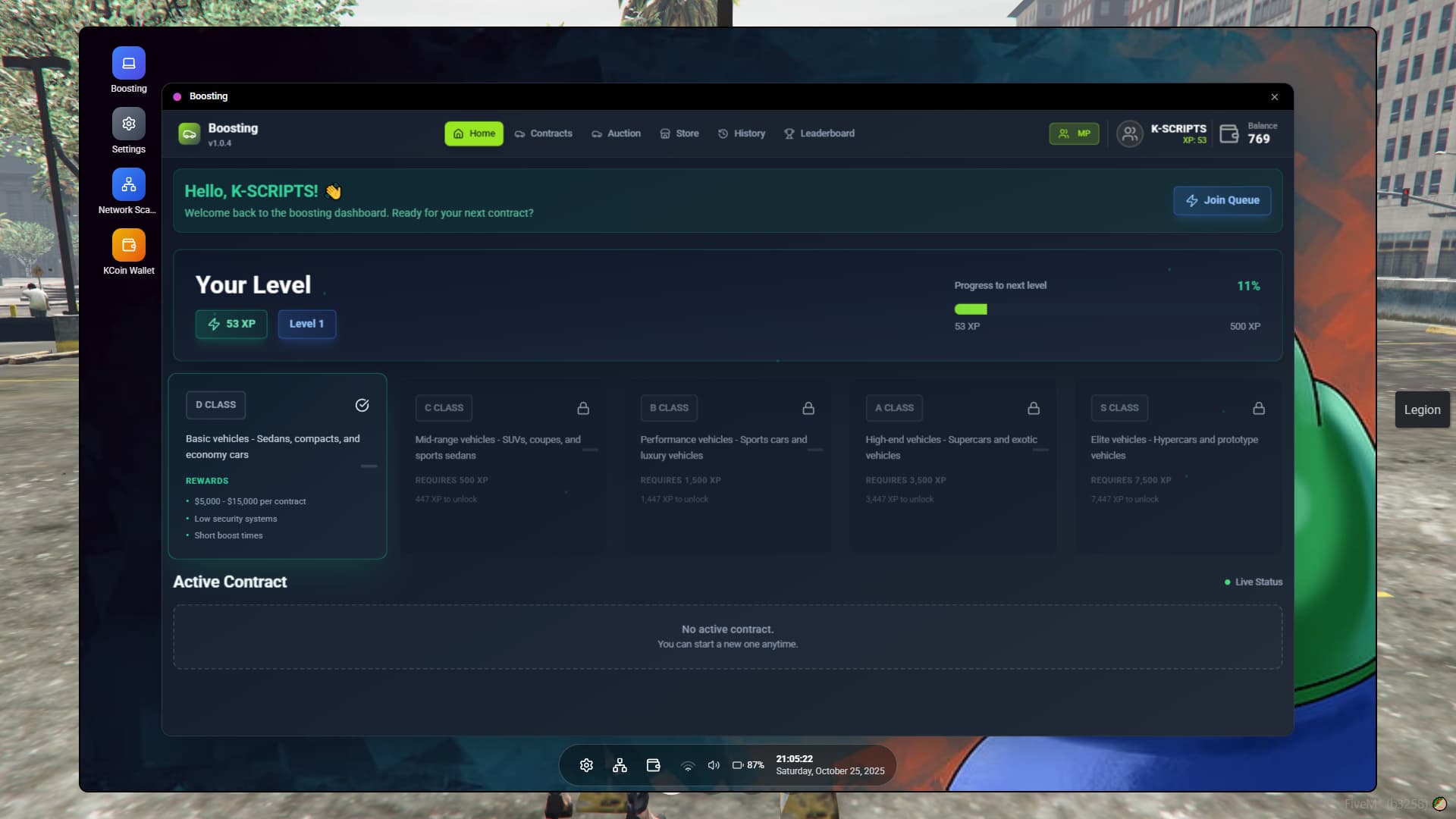Click the taskbar settings gear icon

pyautogui.click(x=586, y=765)
